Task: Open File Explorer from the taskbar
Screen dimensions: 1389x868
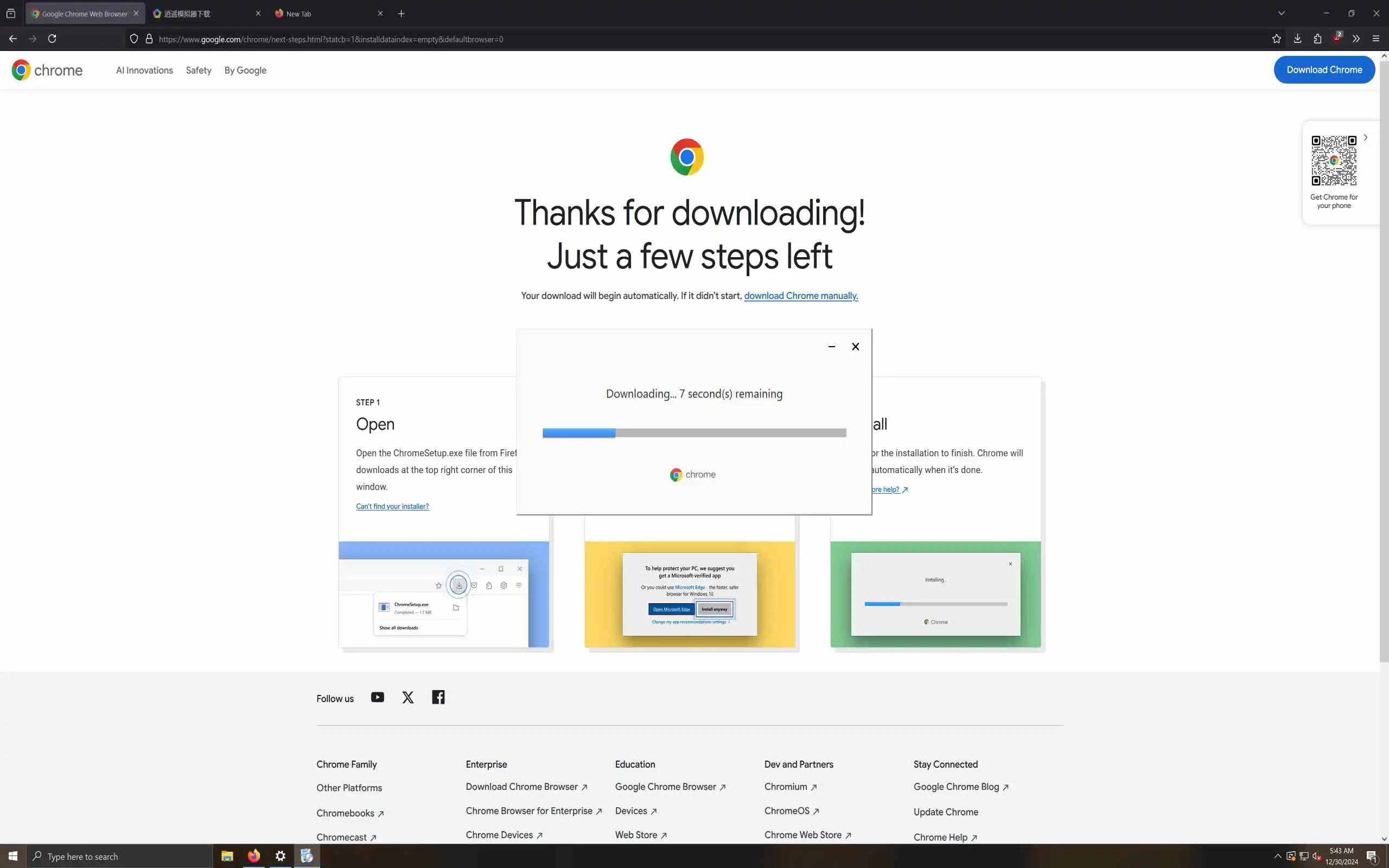Action: pyautogui.click(x=227, y=856)
